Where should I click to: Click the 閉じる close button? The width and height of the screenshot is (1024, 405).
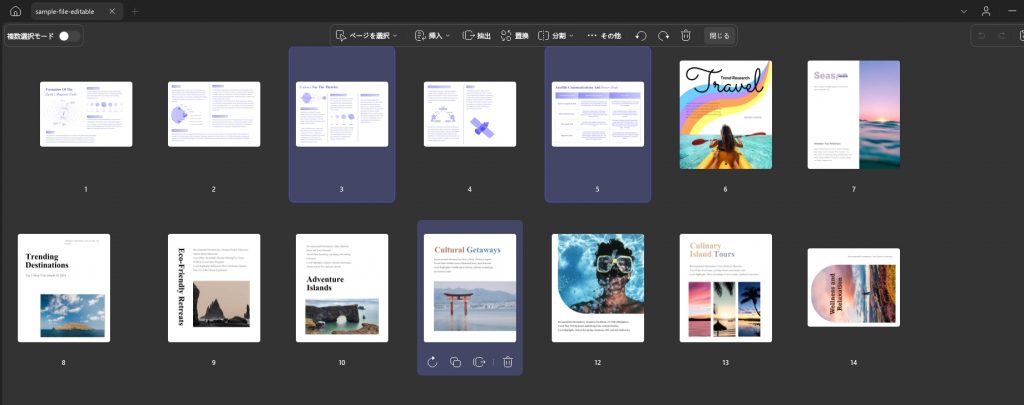point(719,35)
